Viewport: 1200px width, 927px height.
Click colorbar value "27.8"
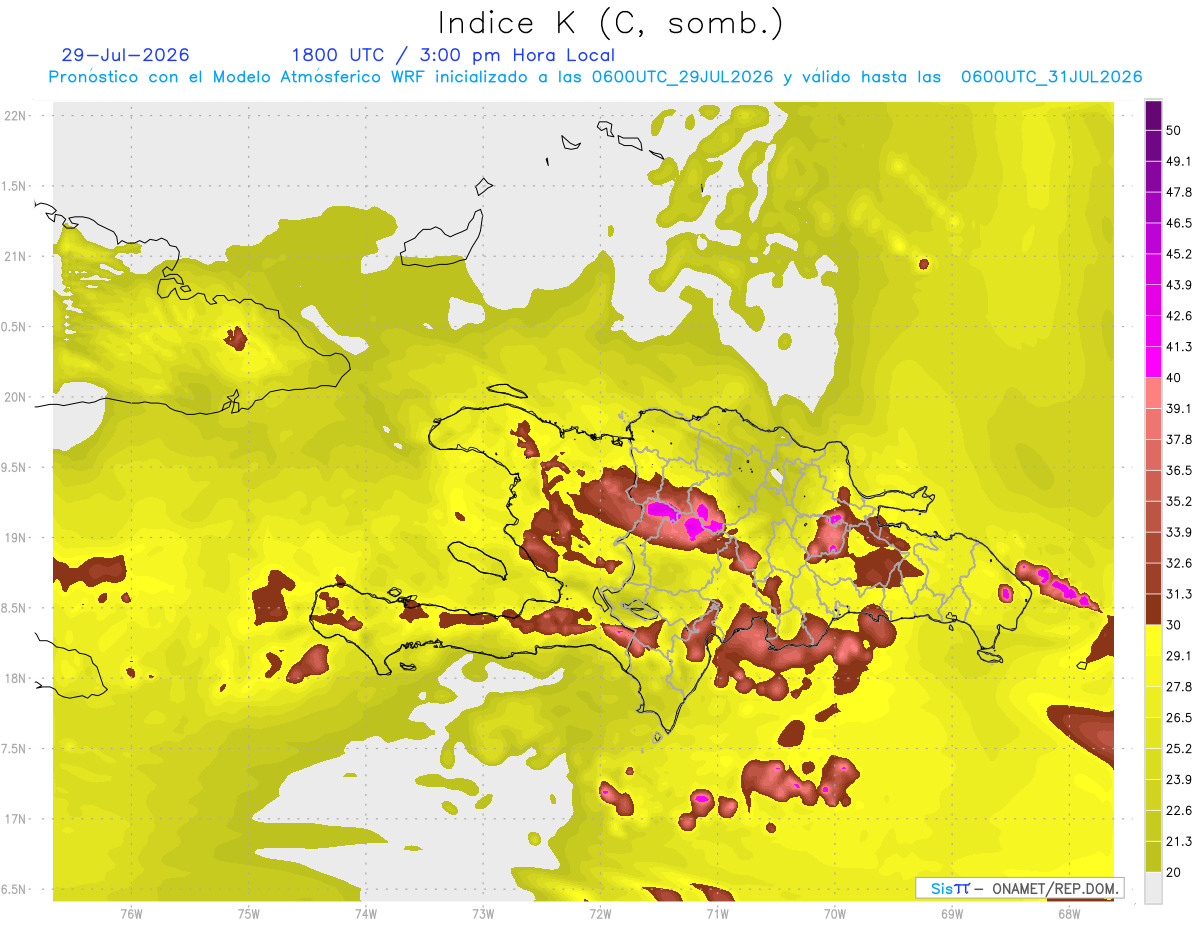1178,686
